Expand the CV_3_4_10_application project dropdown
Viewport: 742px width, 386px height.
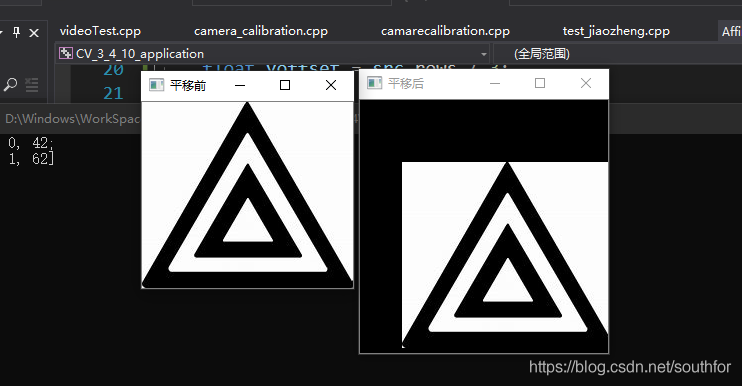tap(484, 54)
